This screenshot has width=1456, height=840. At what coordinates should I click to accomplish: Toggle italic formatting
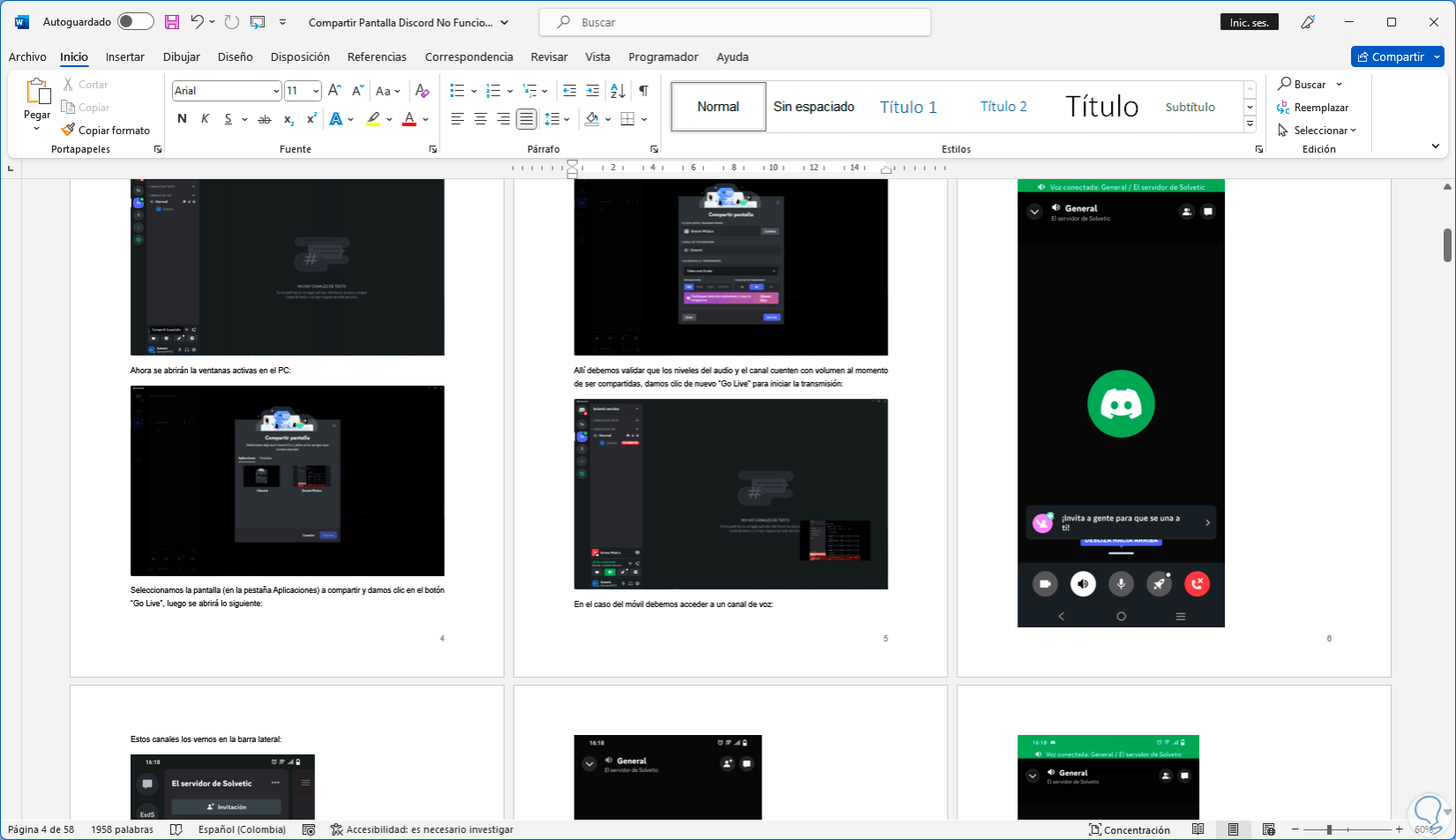[205, 119]
